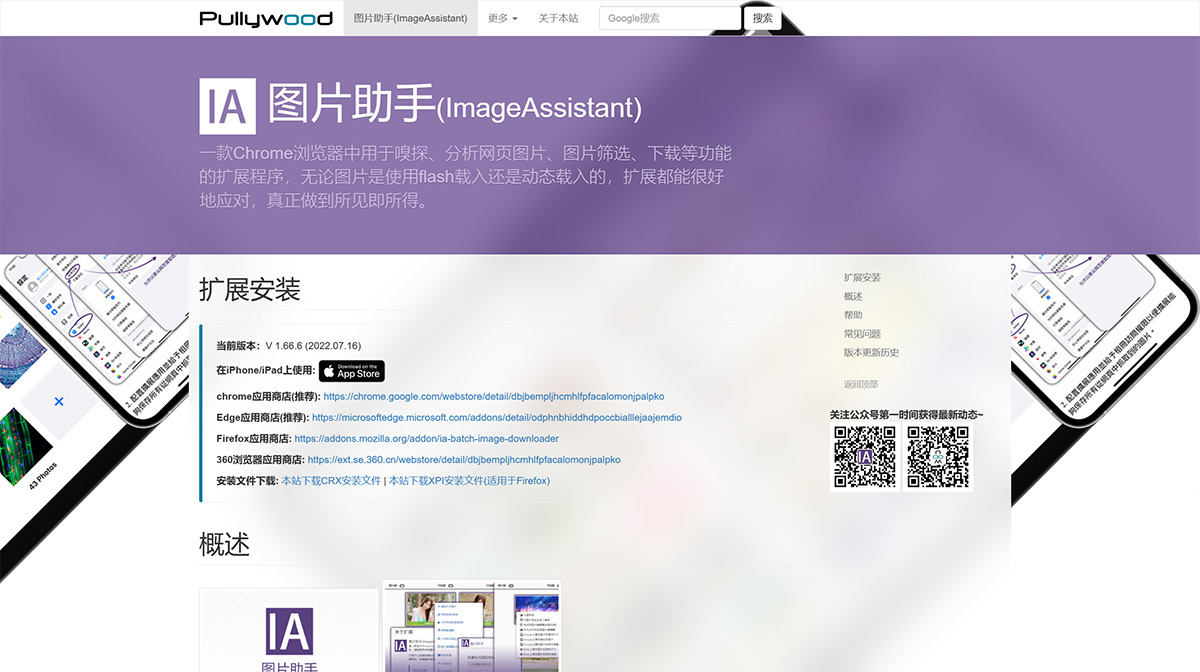Open the Edge add-ons store link
The height and width of the screenshot is (672, 1200).
click(x=504, y=417)
